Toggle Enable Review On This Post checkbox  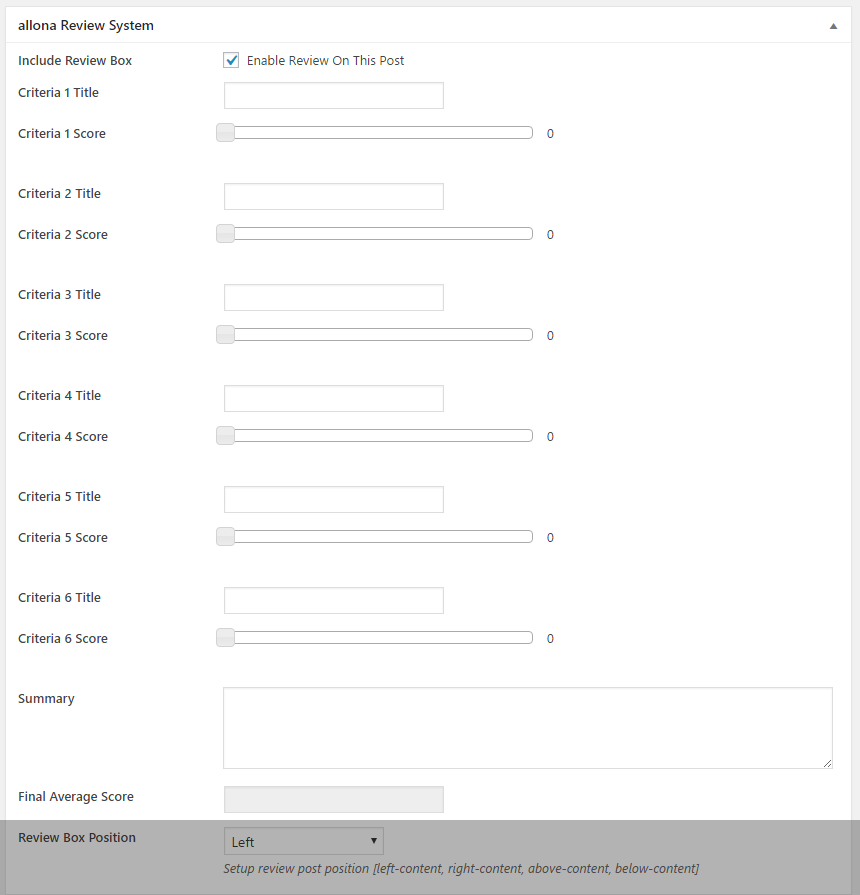(232, 61)
